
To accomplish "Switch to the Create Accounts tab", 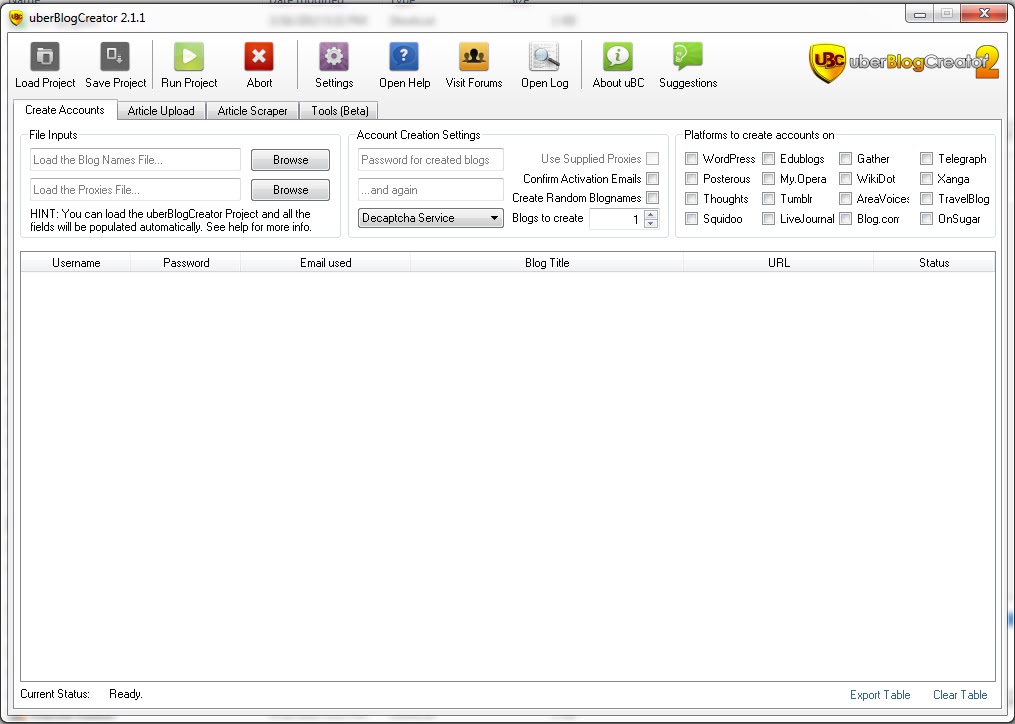I will pyautogui.click(x=65, y=110).
